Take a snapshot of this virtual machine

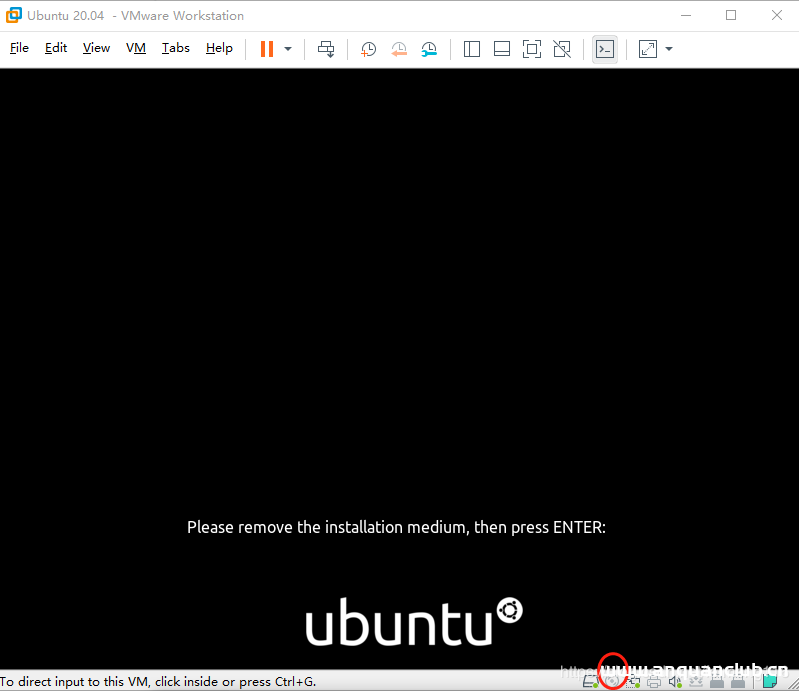(368, 48)
